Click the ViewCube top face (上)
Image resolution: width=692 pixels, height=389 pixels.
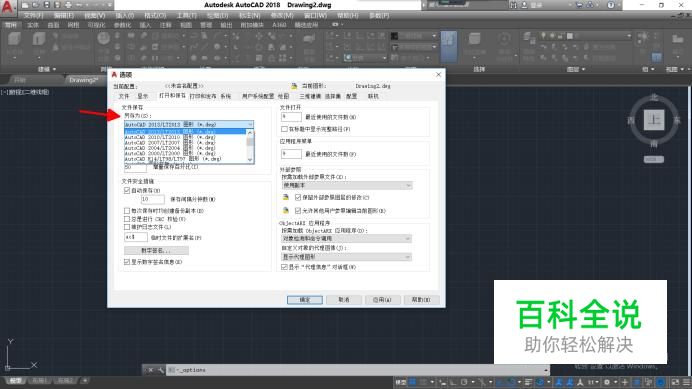click(654, 120)
